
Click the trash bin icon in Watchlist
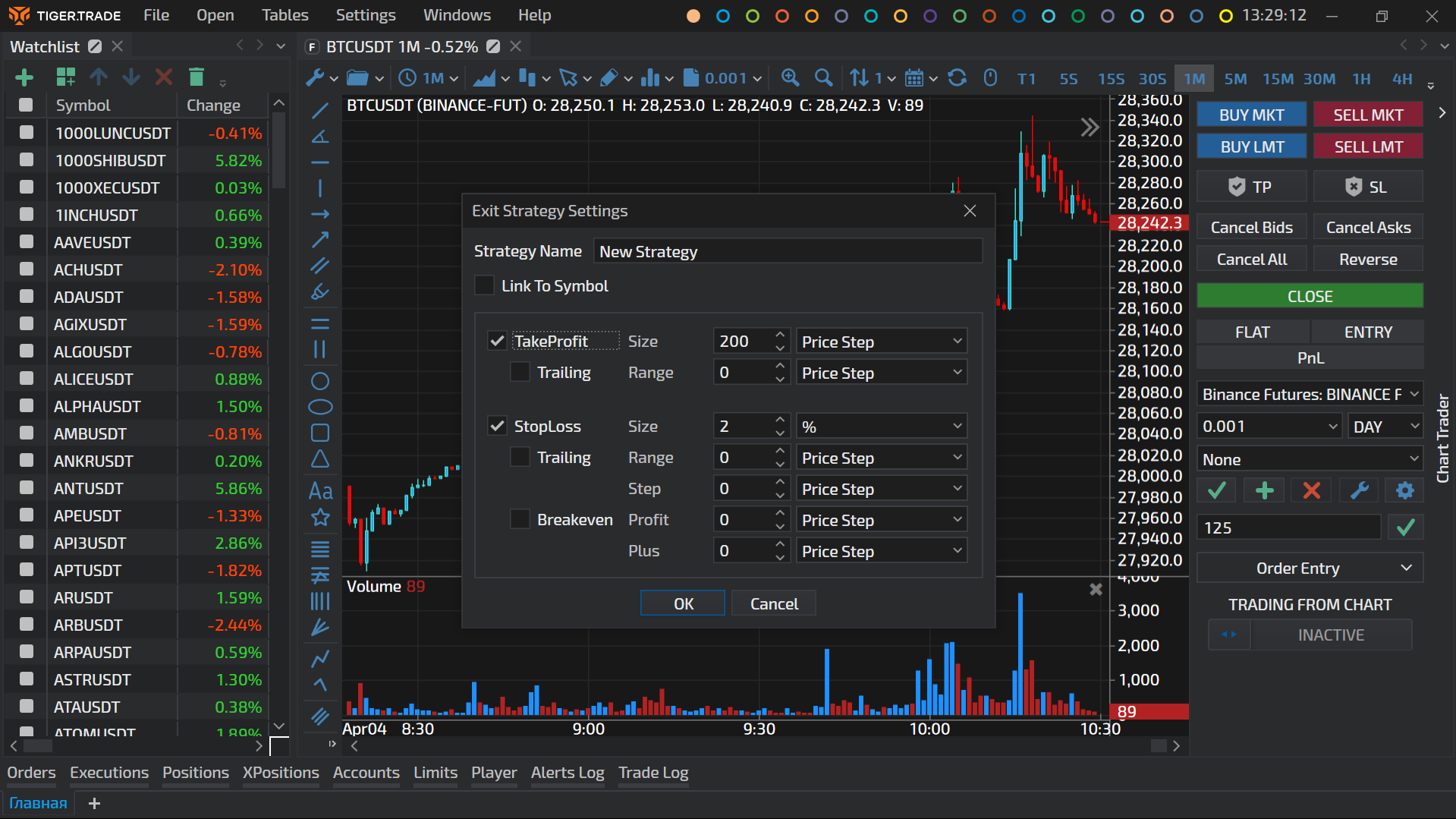coord(197,77)
